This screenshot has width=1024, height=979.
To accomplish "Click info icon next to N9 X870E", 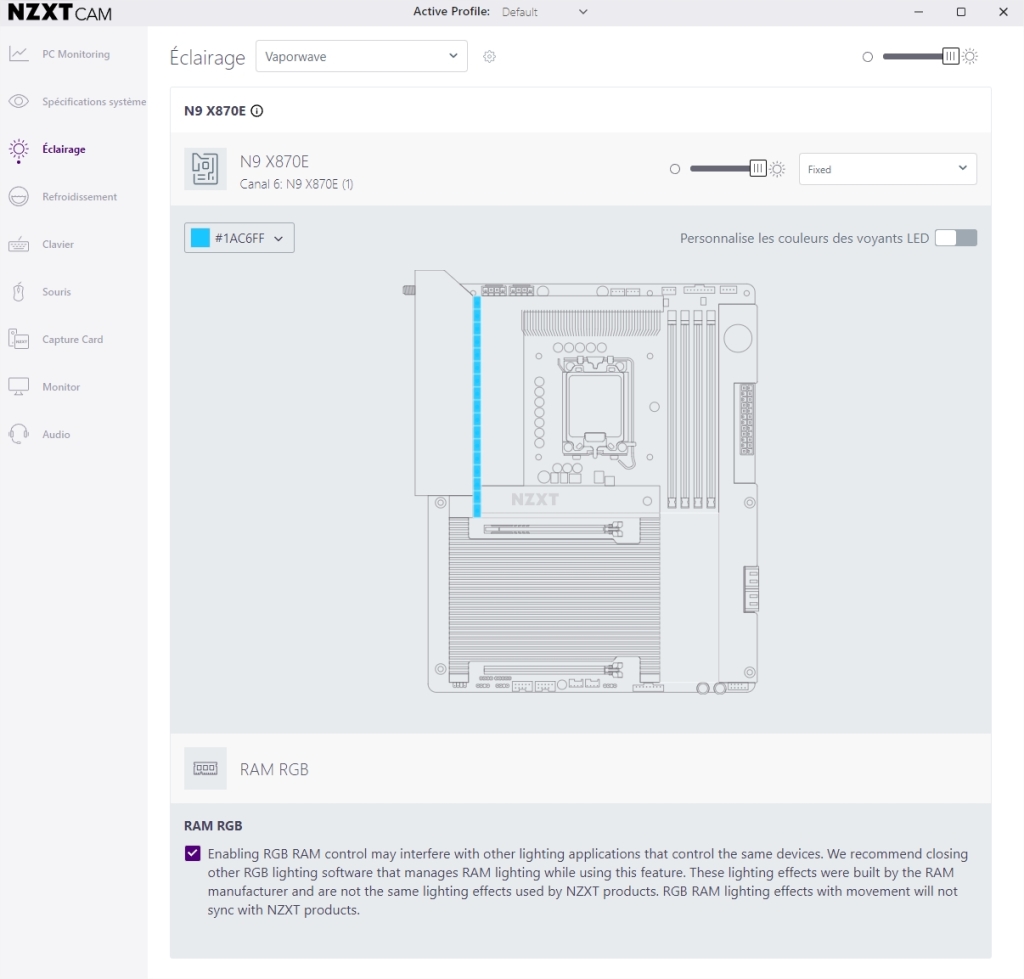I will (x=257, y=111).
